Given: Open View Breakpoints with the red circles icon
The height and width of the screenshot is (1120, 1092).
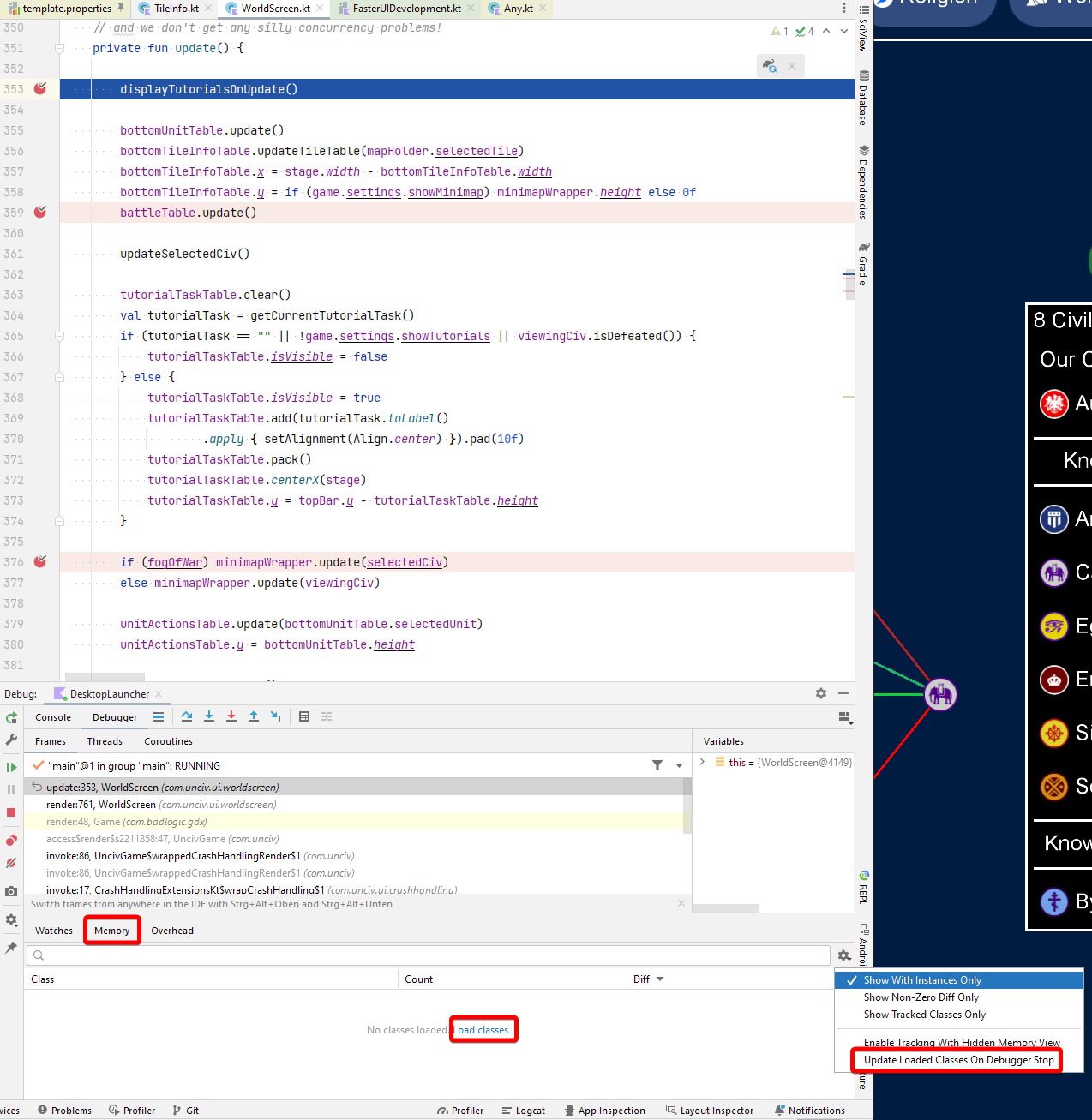Looking at the screenshot, I should tap(11, 840).
